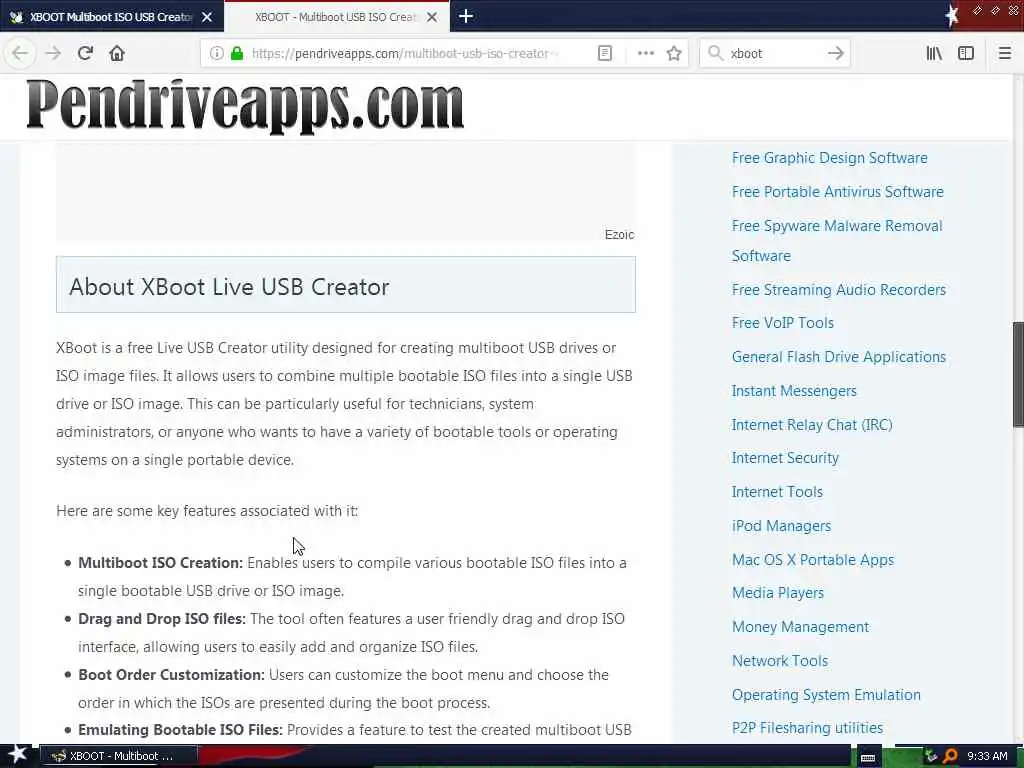Toggle Reader View icon in address bar
Image resolution: width=1024 pixels, height=768 pixels.
pos(605,53)
